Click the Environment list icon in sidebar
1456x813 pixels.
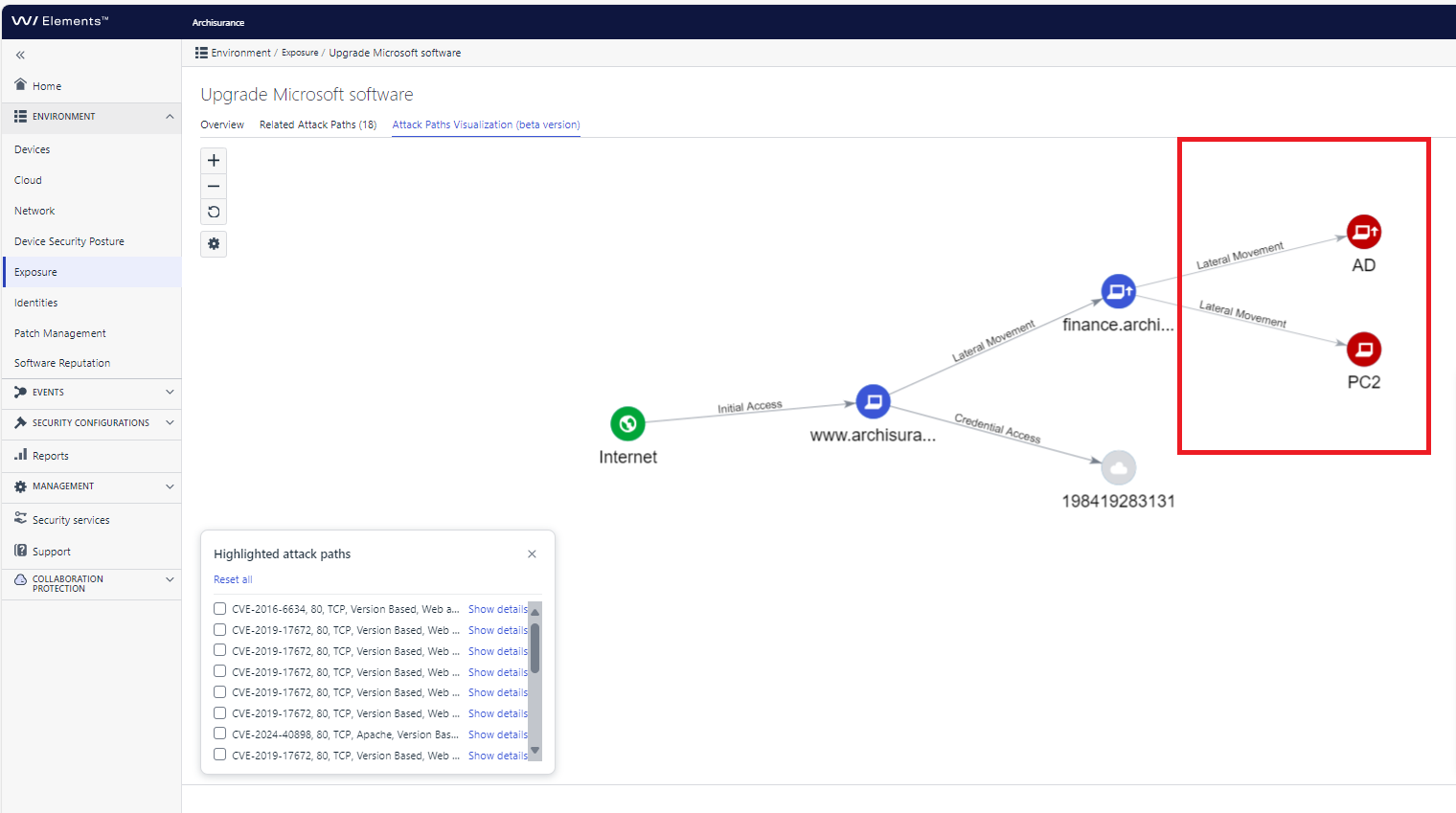coord(20,116)
